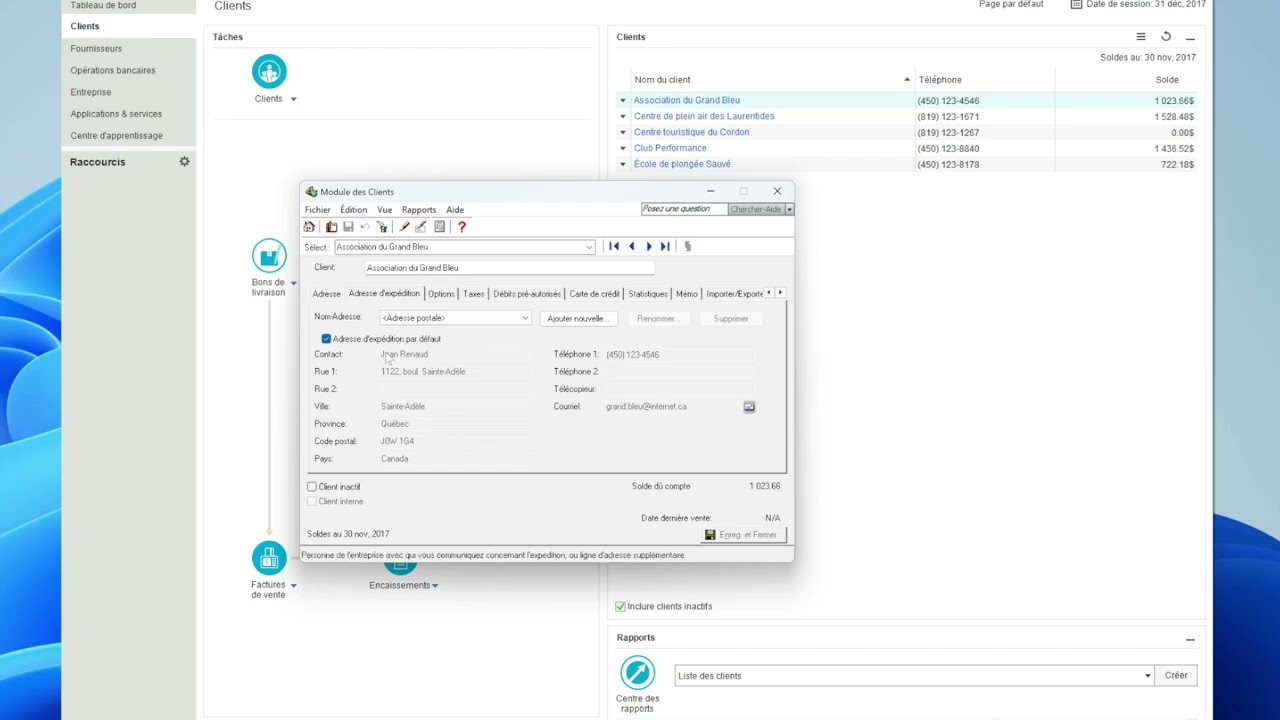This screenshot has height=720, width=1280.
Task: Click the undo arrow toolbar icon
Action: pos(365,227)
